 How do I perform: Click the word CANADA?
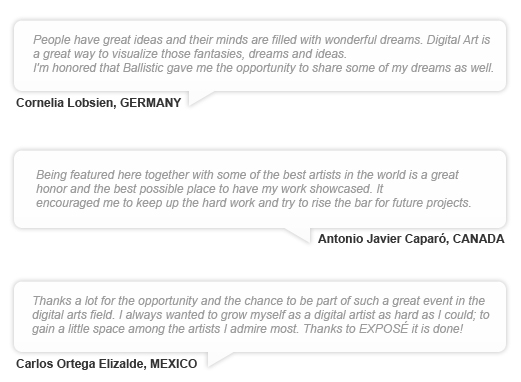[479, 239]
